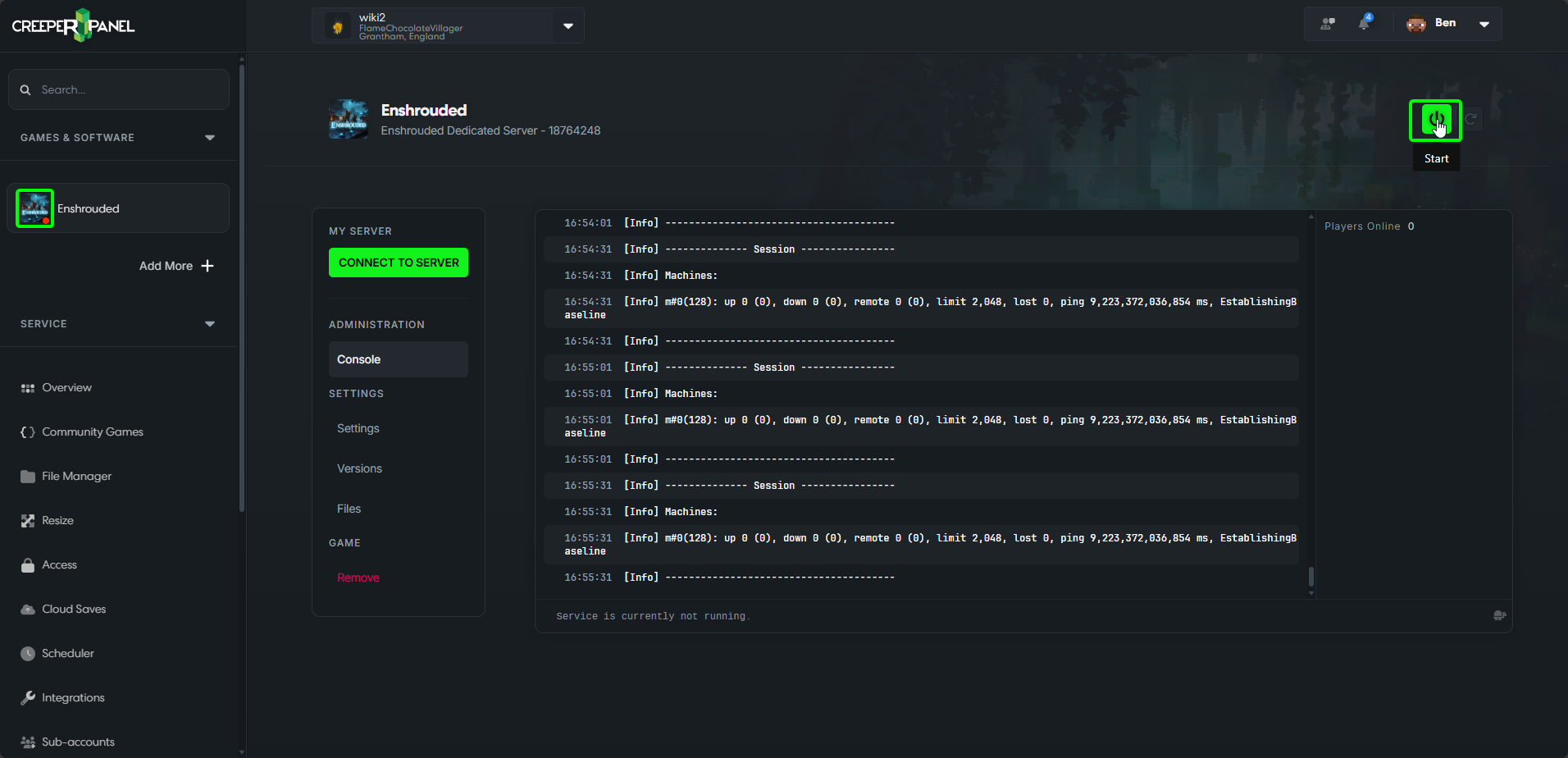Click the restart icon beside the Start button
The height and width of the screenshot is (758, 1568).
(x=1471, y=119)
